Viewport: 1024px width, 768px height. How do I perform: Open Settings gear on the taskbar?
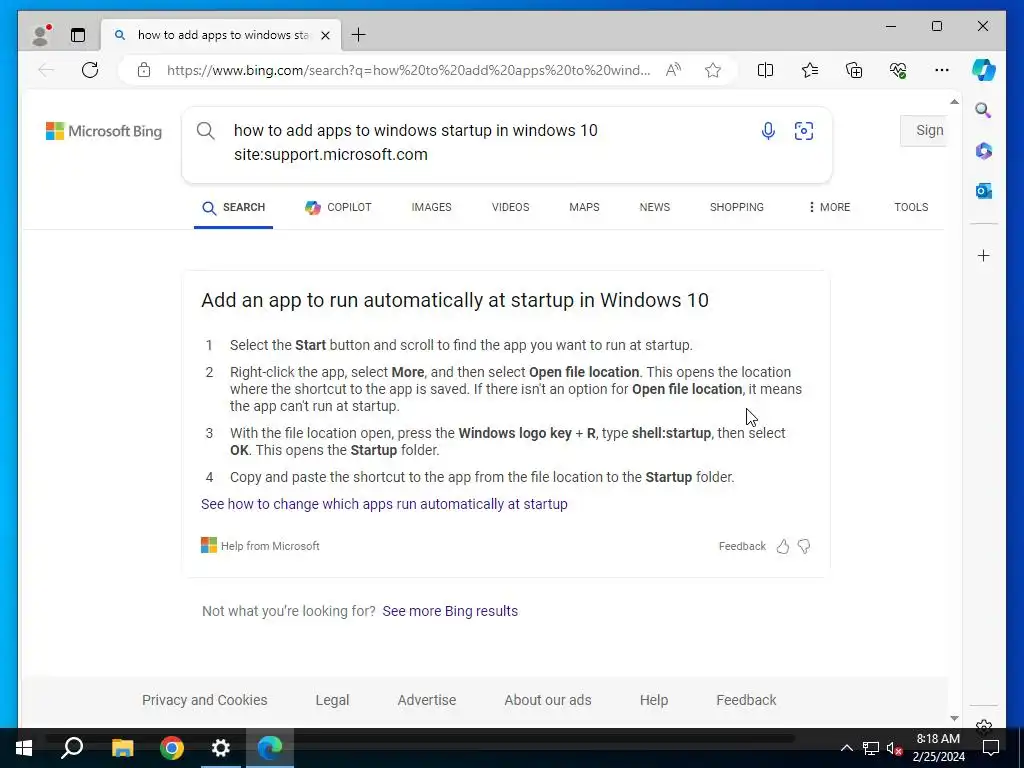tap(221, 748)
